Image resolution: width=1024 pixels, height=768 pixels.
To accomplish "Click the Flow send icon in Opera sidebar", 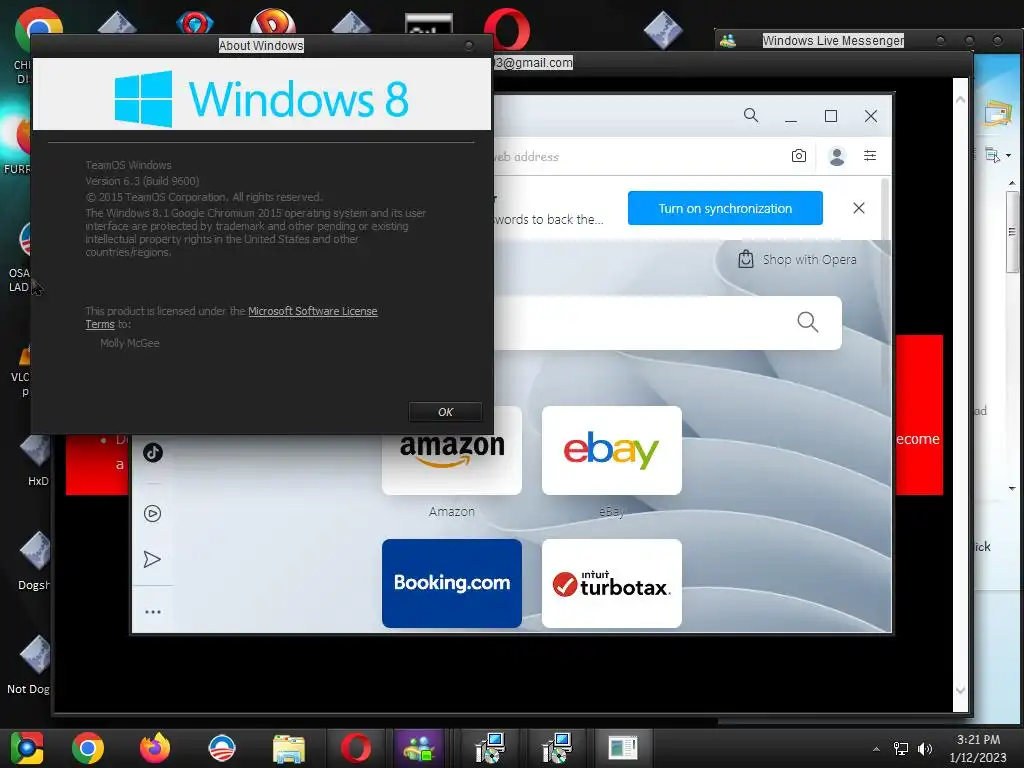I will [152, 559].
